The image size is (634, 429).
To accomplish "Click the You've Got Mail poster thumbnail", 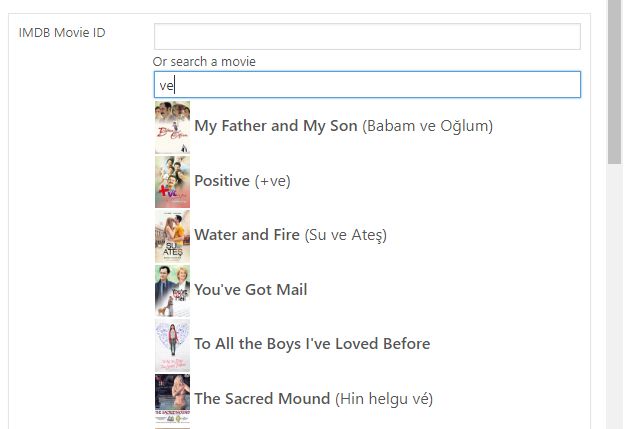I will click(172, 290).
